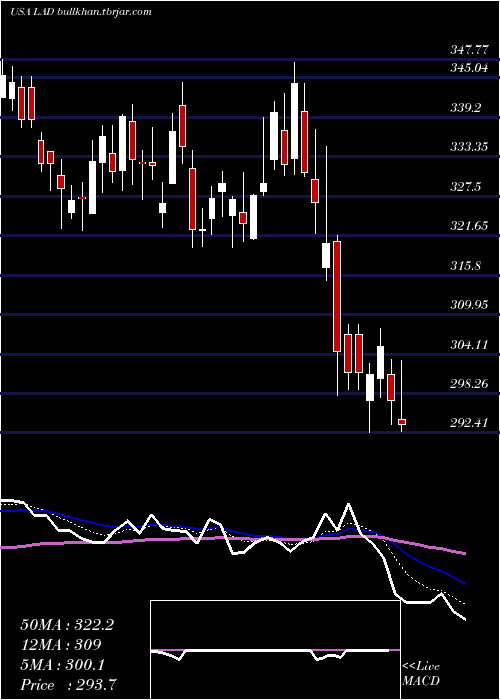This screenshot has height=700, width=500.
Task: Select the 304.11 price axis label
Action: coord(469,345)
